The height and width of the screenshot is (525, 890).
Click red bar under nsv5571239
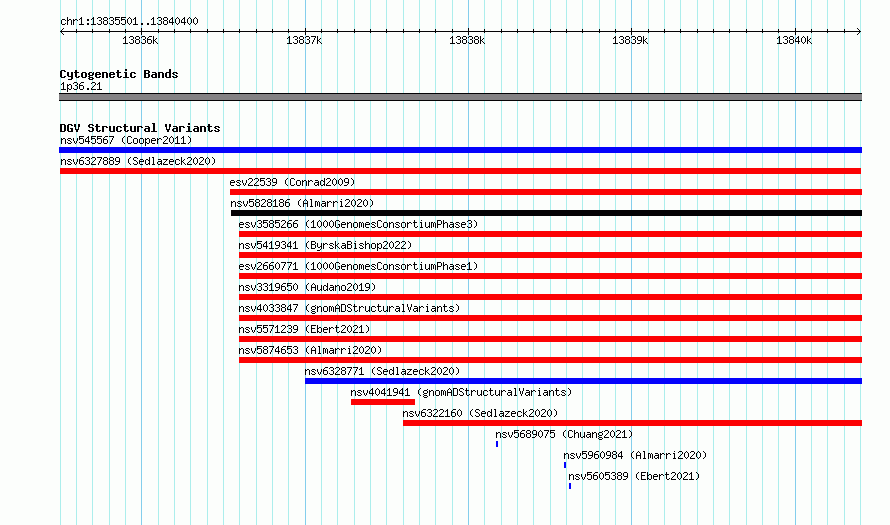tap(551, 339)
